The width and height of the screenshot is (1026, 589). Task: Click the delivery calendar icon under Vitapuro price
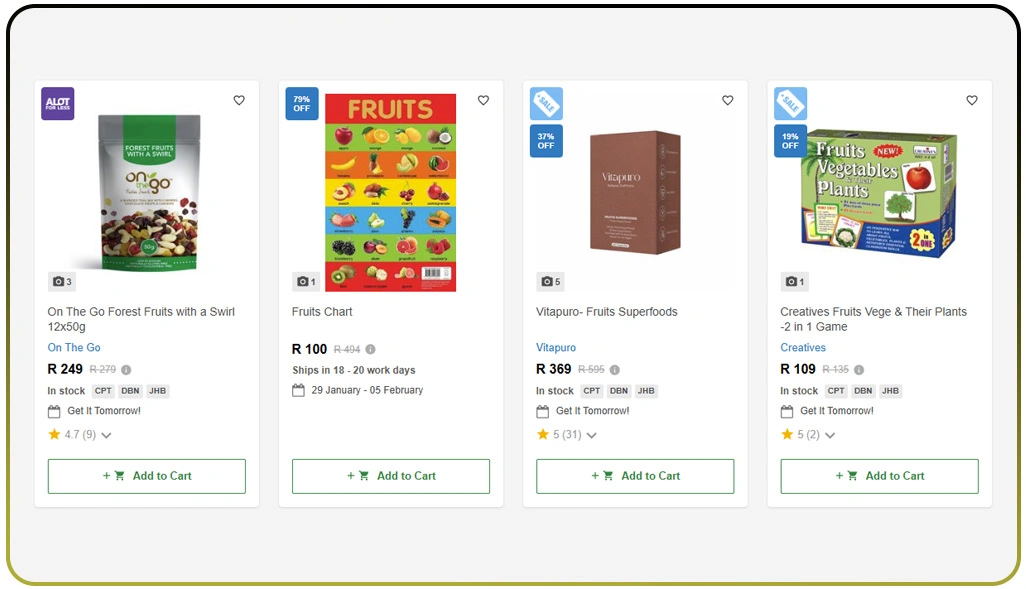tap(542, 410)
